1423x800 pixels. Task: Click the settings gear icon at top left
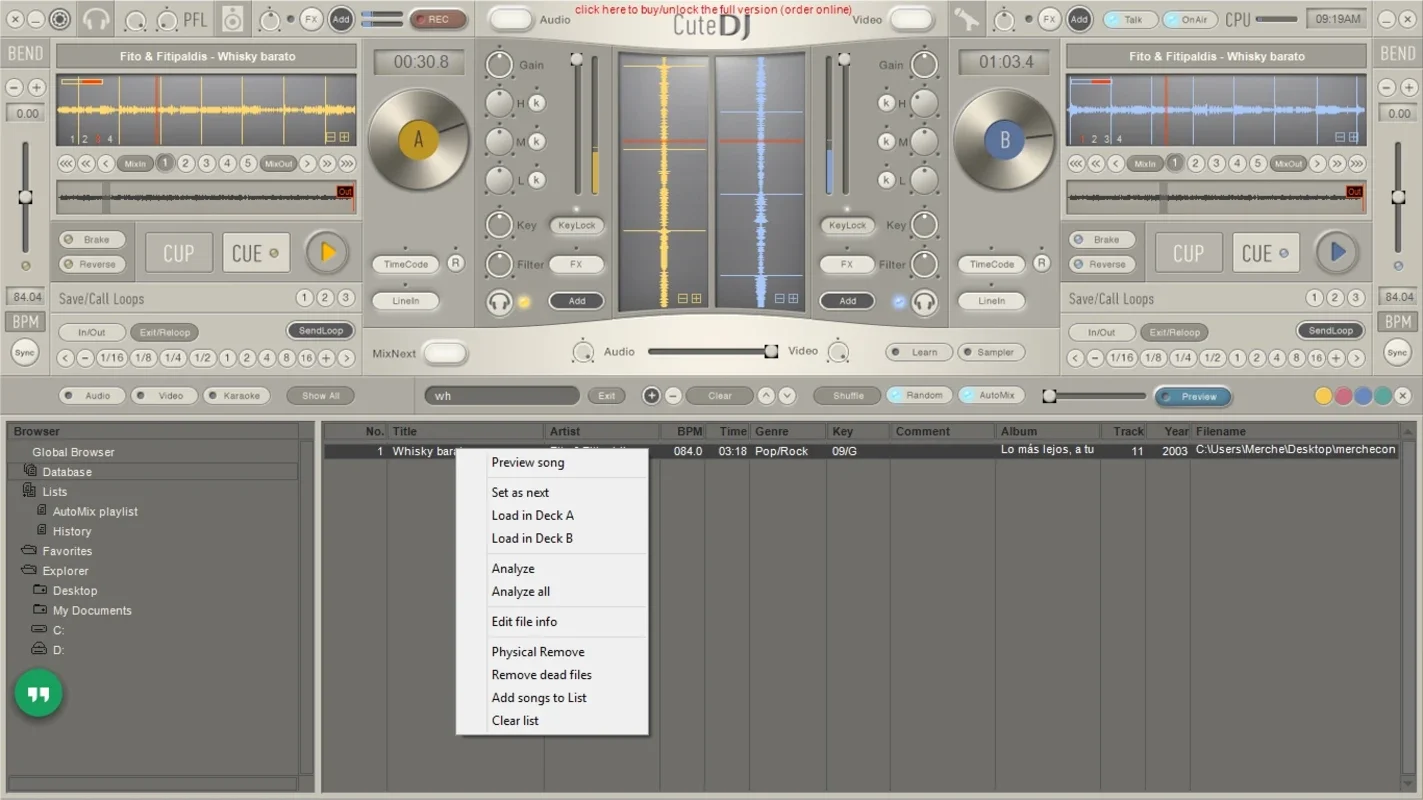pos(60,19)
